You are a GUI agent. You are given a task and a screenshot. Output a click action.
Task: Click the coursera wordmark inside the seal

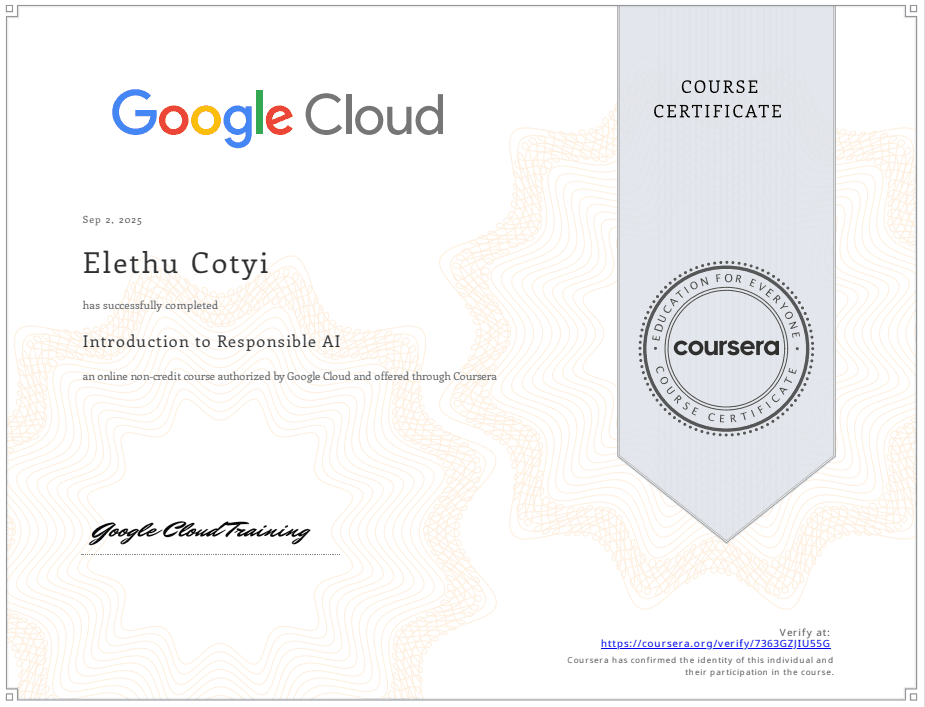pos(726,348)
